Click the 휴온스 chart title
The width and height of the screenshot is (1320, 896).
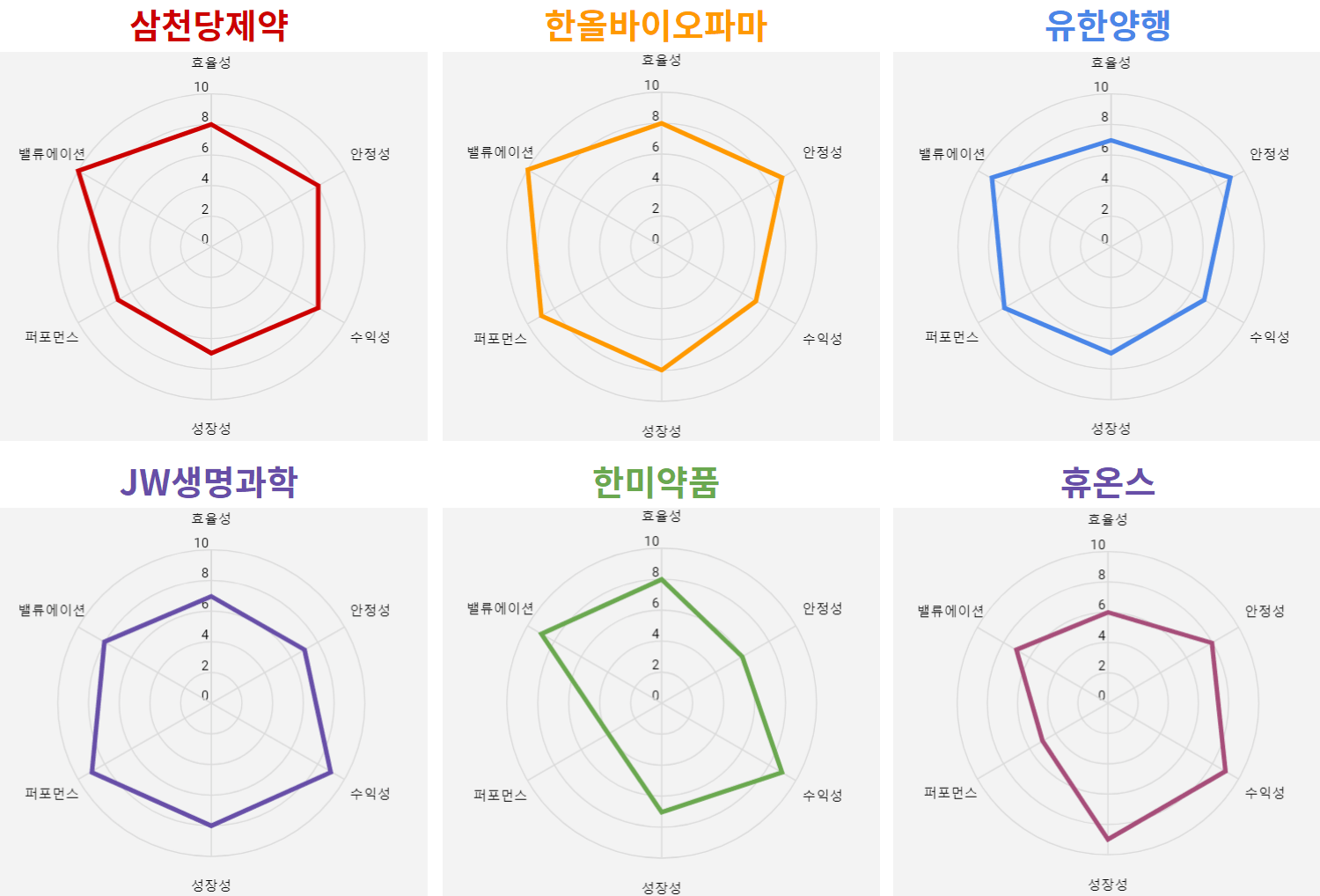pos(1107,481)
